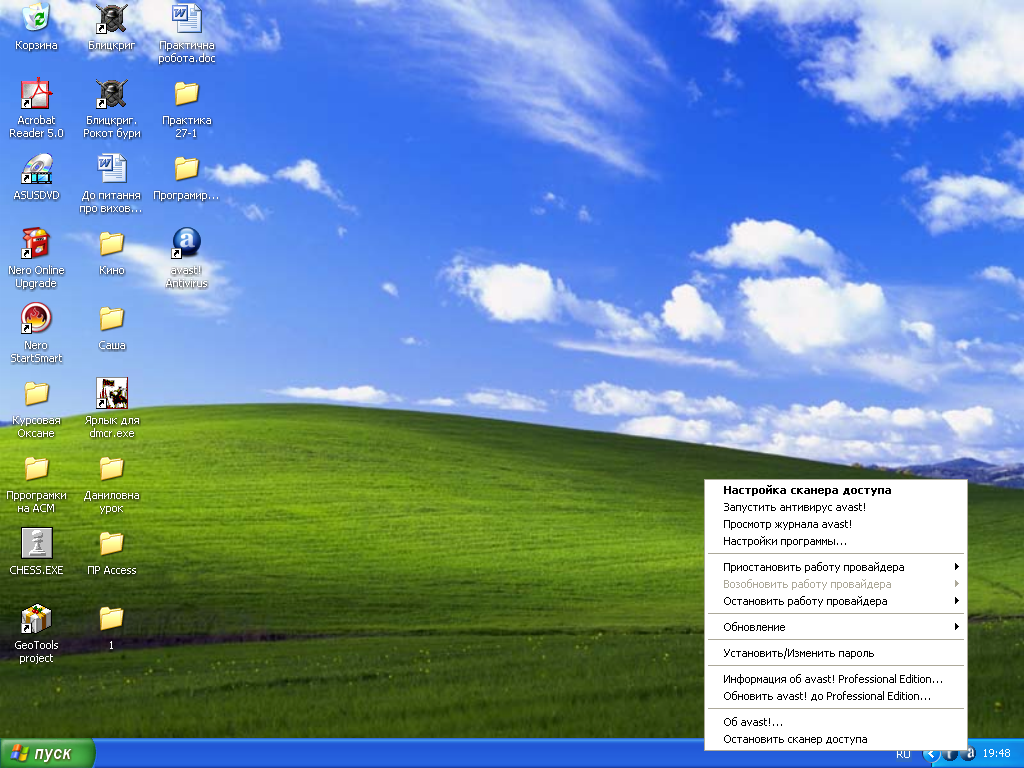Select Практична робота.doc Word document
This screenshot has width=1024, height=768.
pyautogui.click(x=187, y=33)
